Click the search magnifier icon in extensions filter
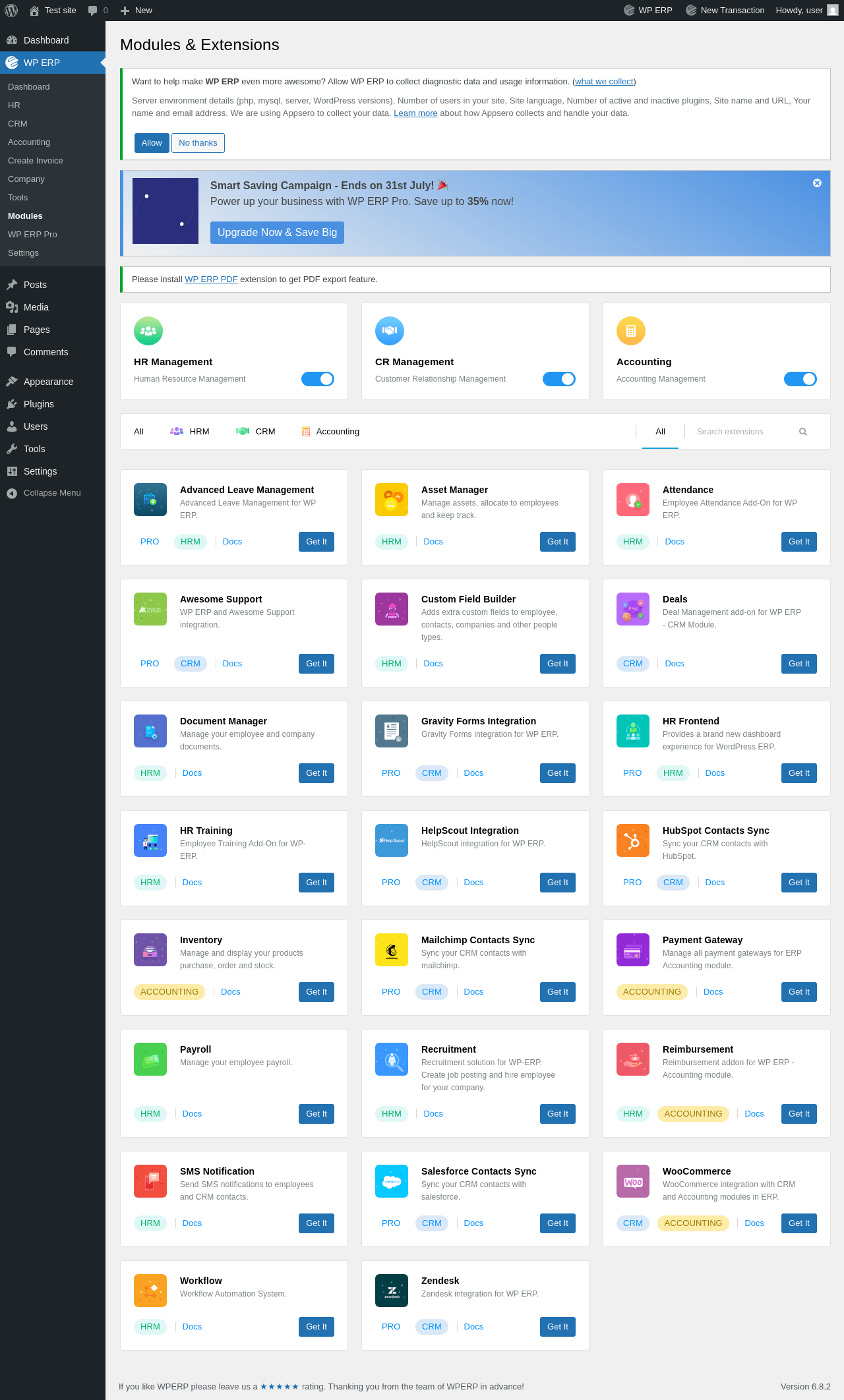Screen dimensions: 844x1400 (x=803, y=432)
